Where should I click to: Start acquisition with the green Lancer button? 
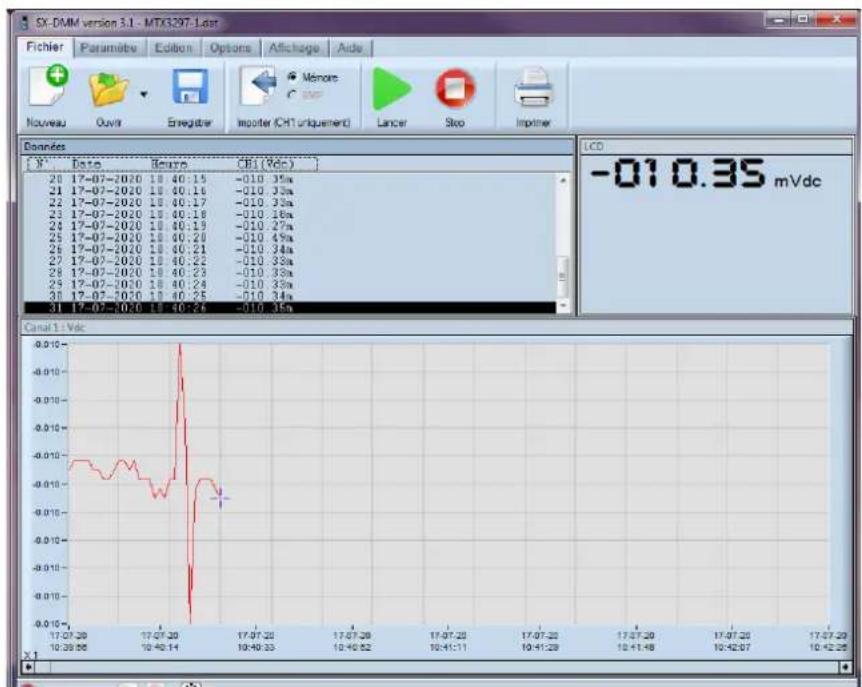pos(391,88)
